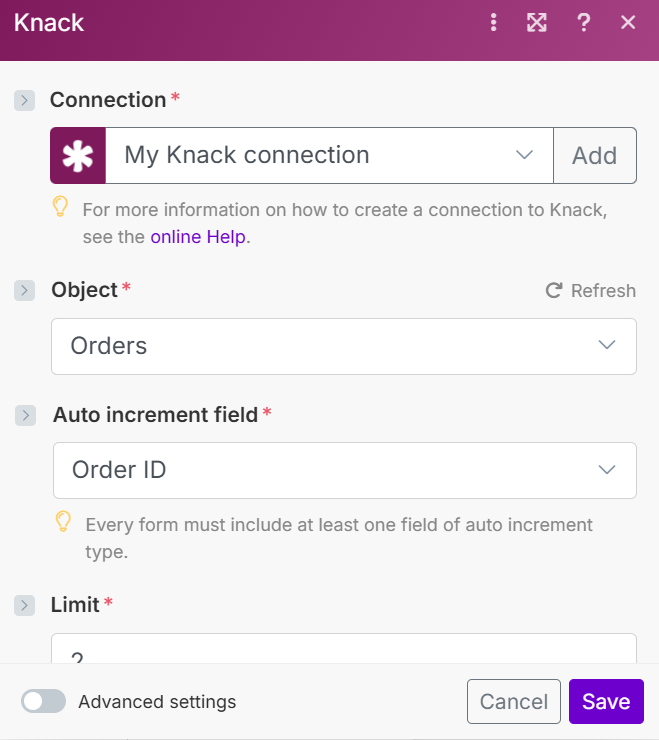659x740 pixels.
Task: Open the online Help link
Action: tap(199, 237)
